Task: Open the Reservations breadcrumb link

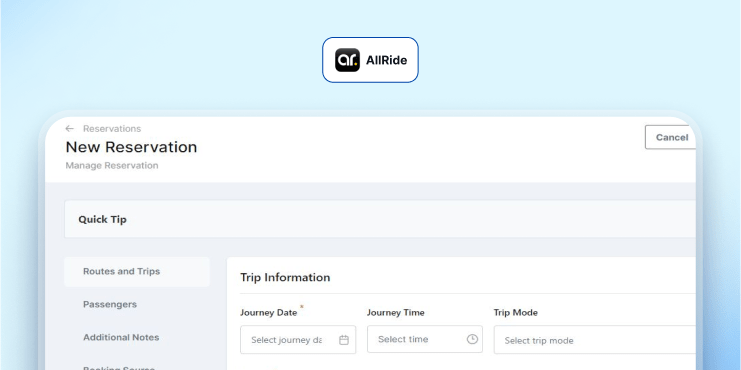Action: [112, 129]
